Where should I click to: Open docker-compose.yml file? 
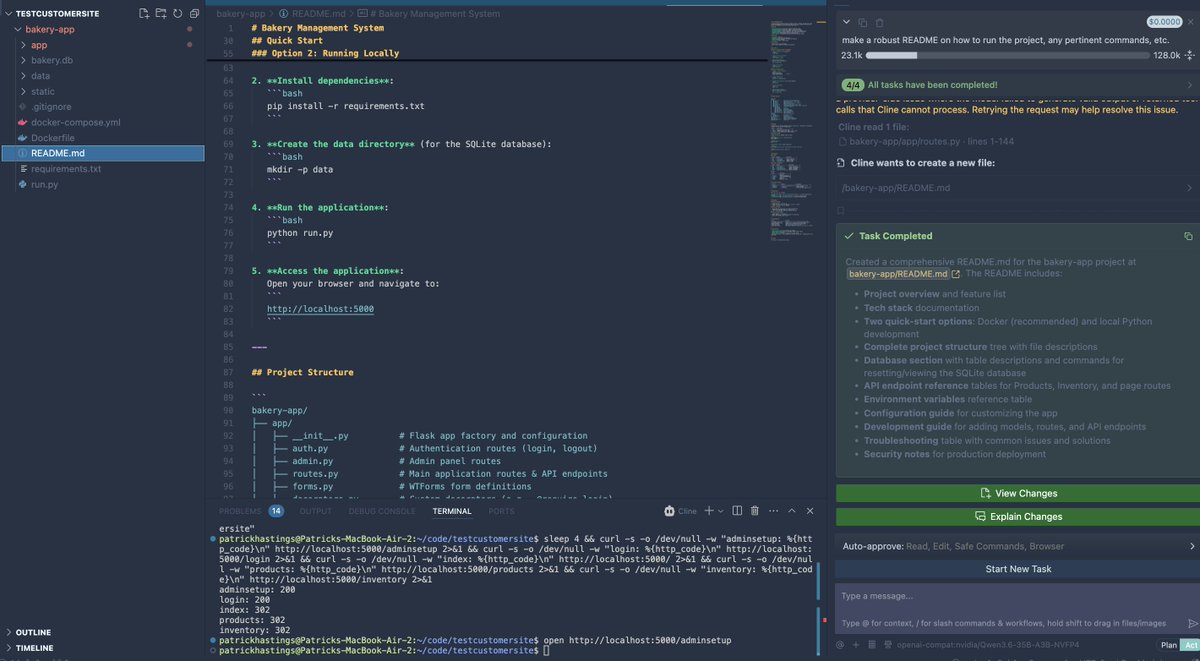(102, 122)
